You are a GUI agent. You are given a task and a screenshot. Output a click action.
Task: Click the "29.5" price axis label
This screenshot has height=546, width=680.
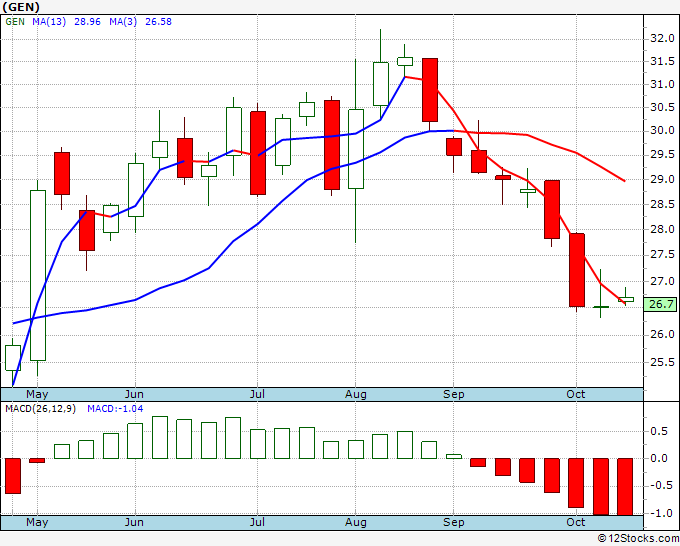point(662,155)
